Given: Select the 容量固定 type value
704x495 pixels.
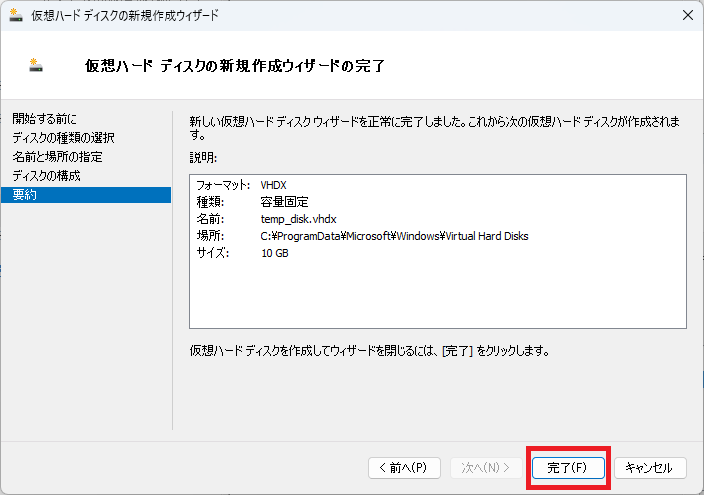Looking at the screenshot, I should (284, 202).
